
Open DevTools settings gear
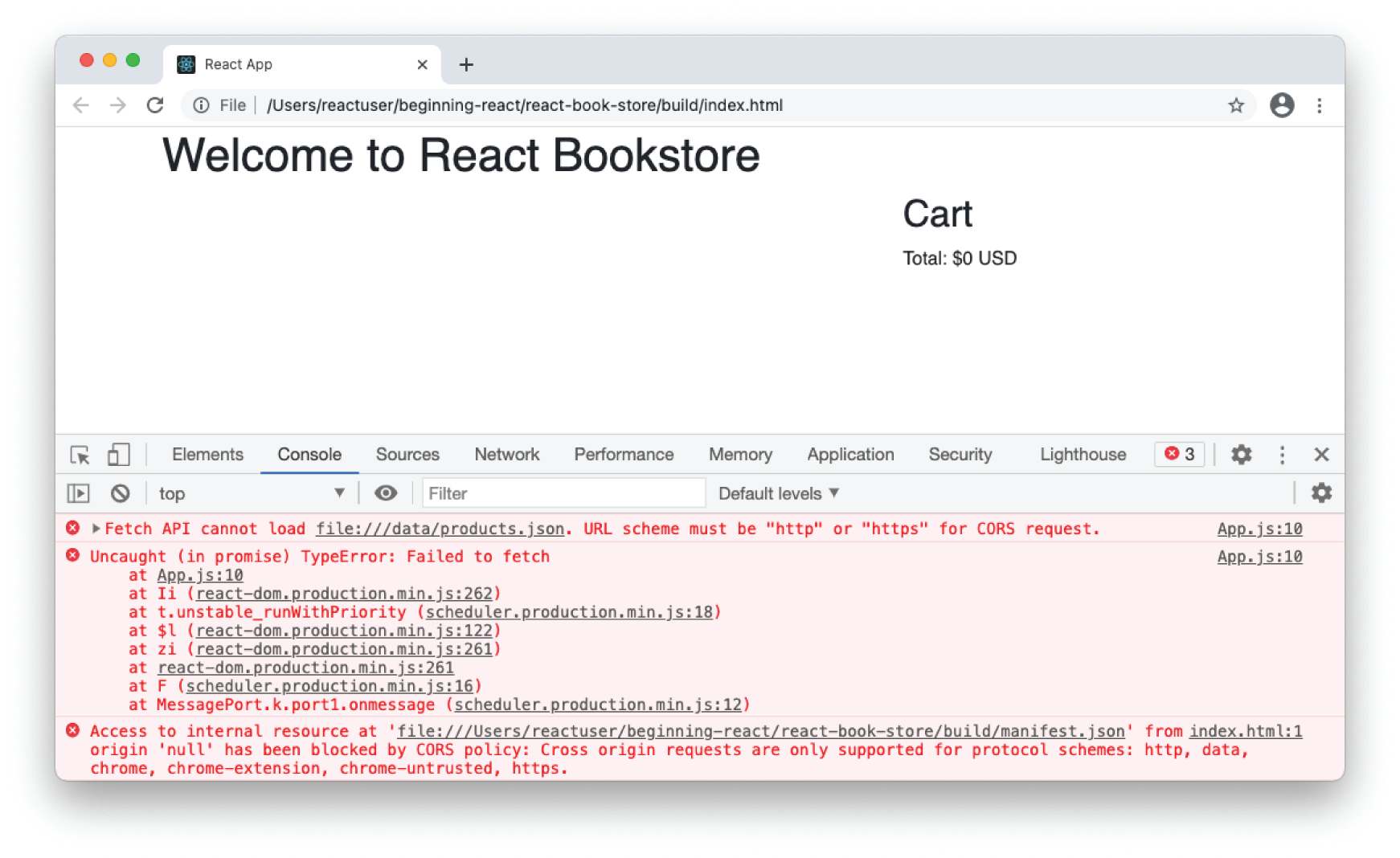[1240, 455]
